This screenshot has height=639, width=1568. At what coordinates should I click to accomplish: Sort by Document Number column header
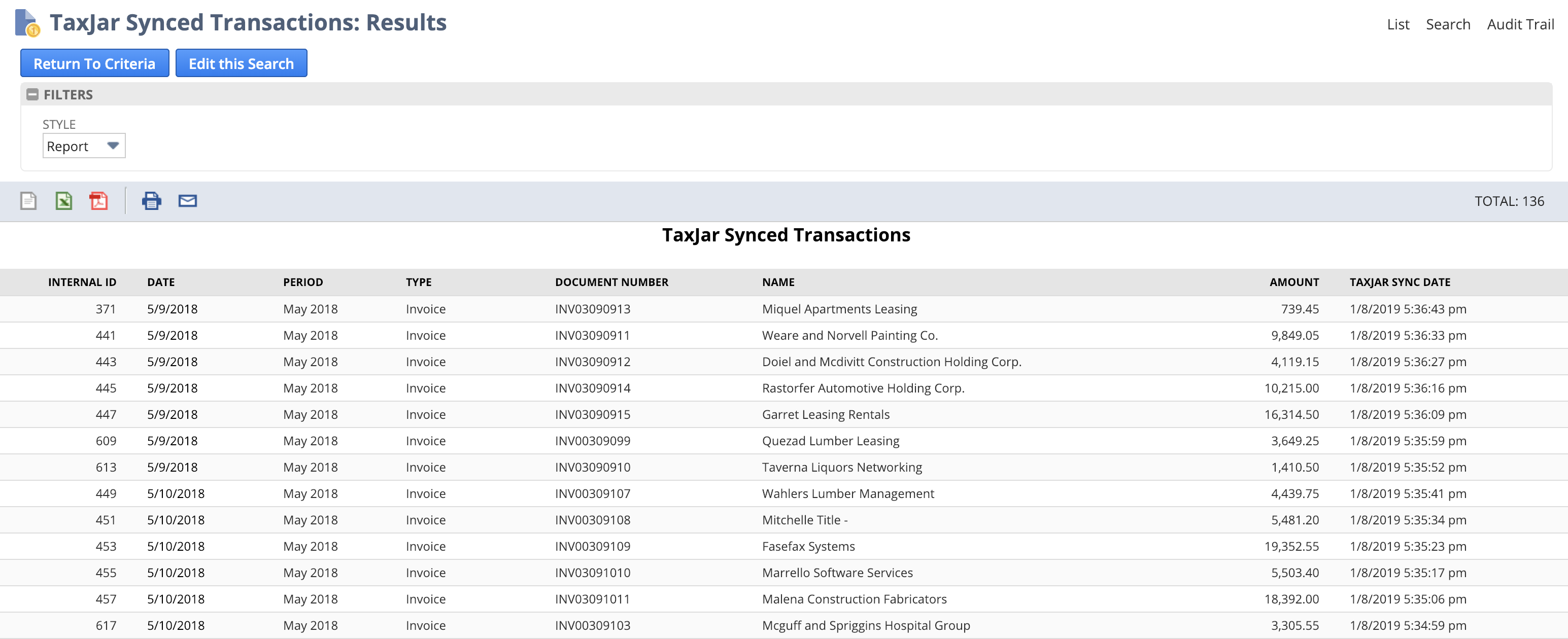[x=612, y=282]
